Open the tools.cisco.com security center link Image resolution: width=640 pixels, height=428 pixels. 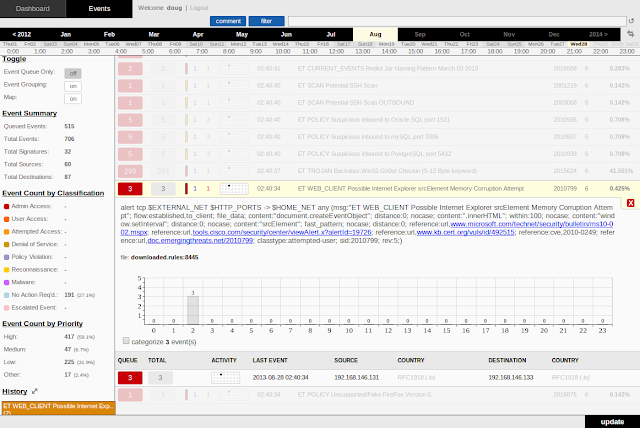(282, 232)
